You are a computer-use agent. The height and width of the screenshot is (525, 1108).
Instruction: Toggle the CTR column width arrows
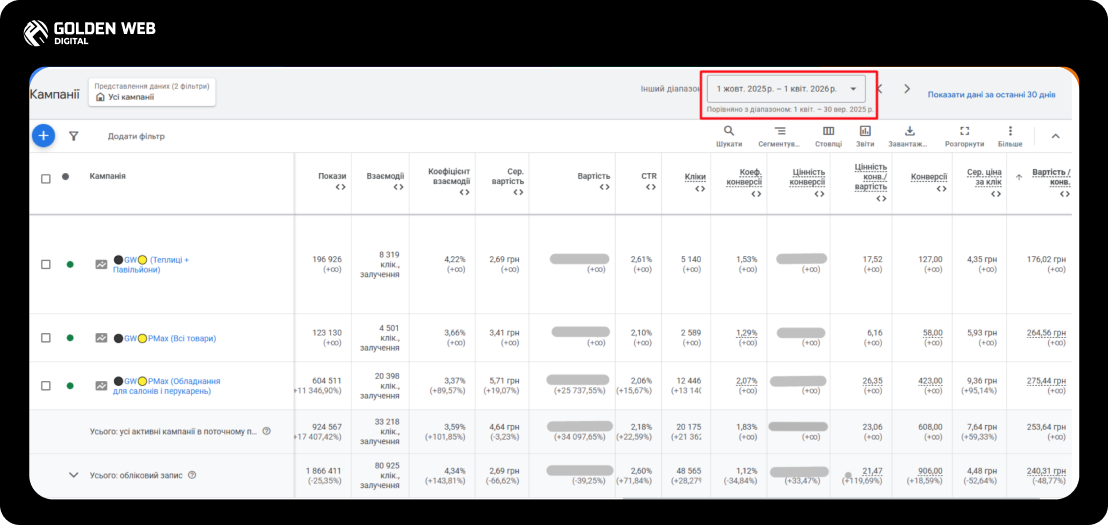tap(651, 187)
